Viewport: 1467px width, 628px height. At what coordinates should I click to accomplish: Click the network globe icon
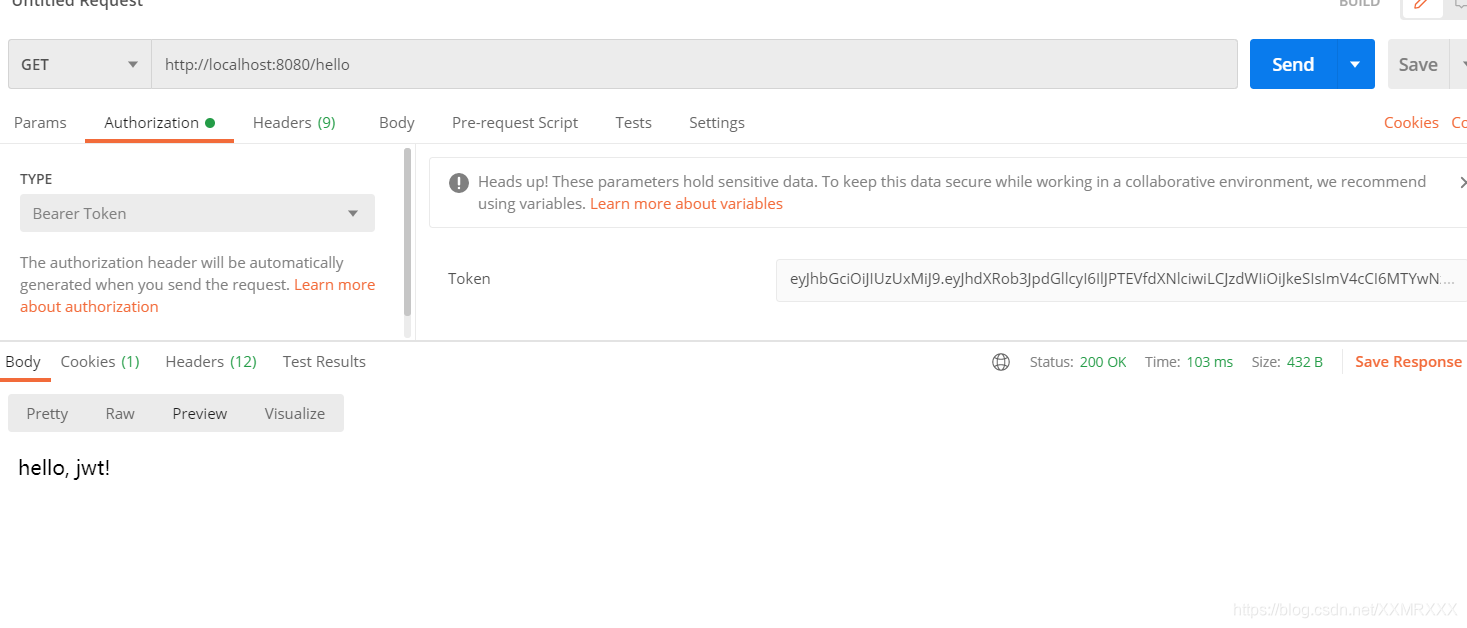click(1001, 362)
